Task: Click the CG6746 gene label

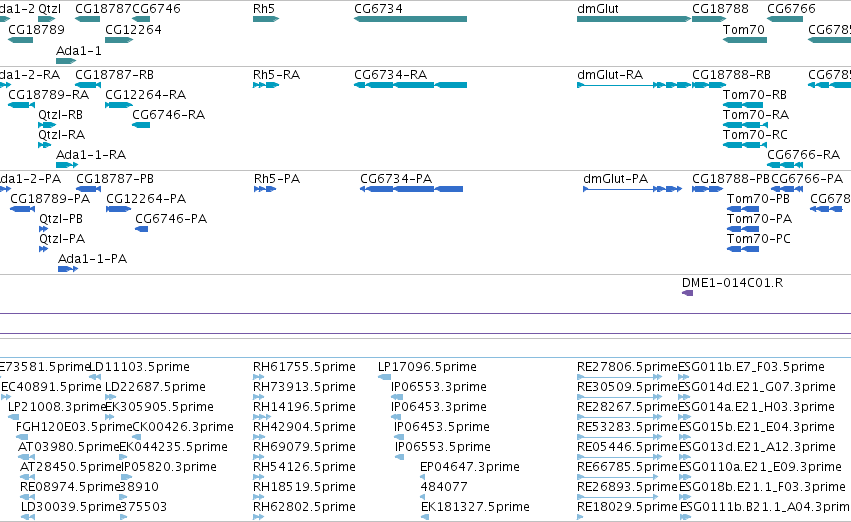Action: 156,9
